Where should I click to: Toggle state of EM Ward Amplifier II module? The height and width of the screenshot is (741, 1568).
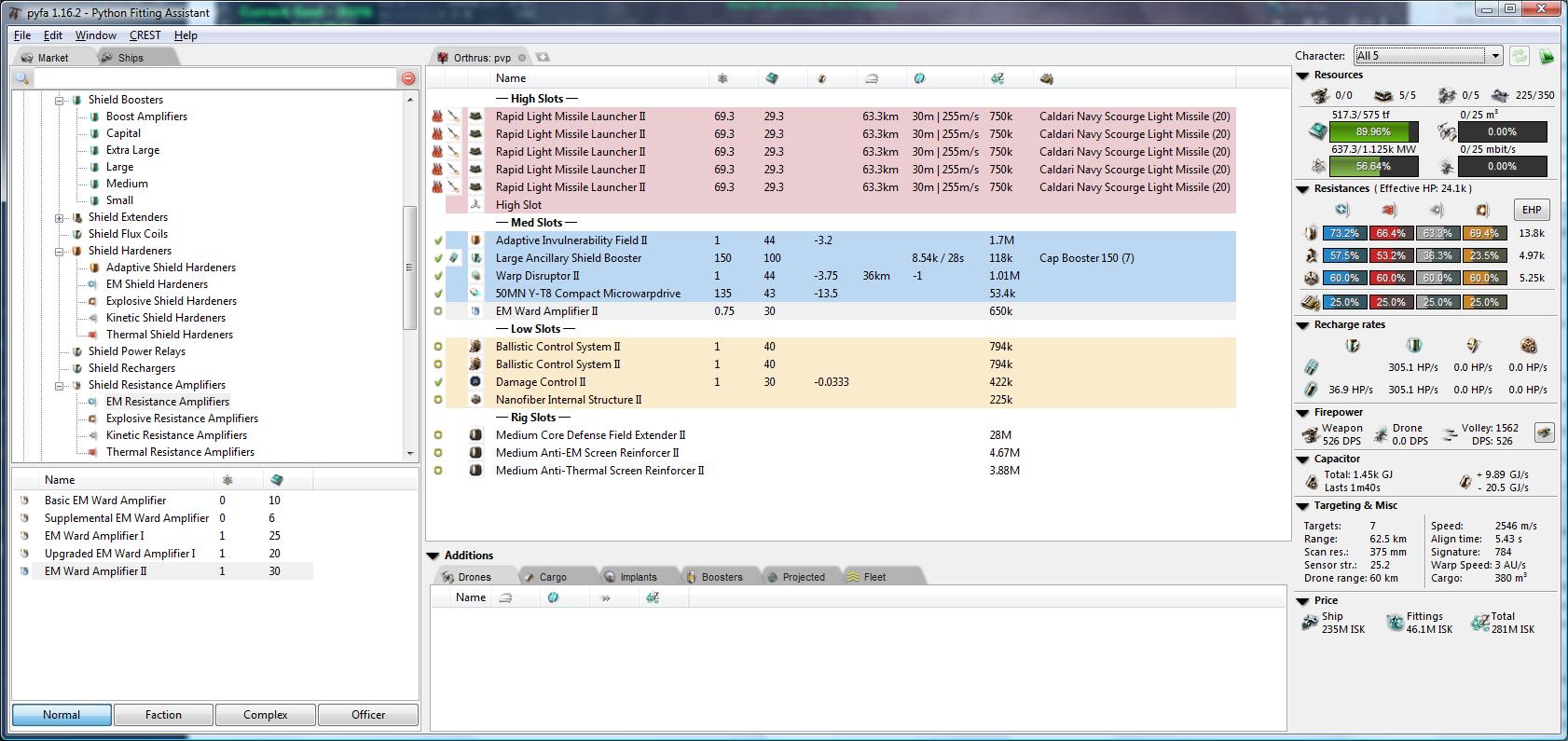coord(438,311)
